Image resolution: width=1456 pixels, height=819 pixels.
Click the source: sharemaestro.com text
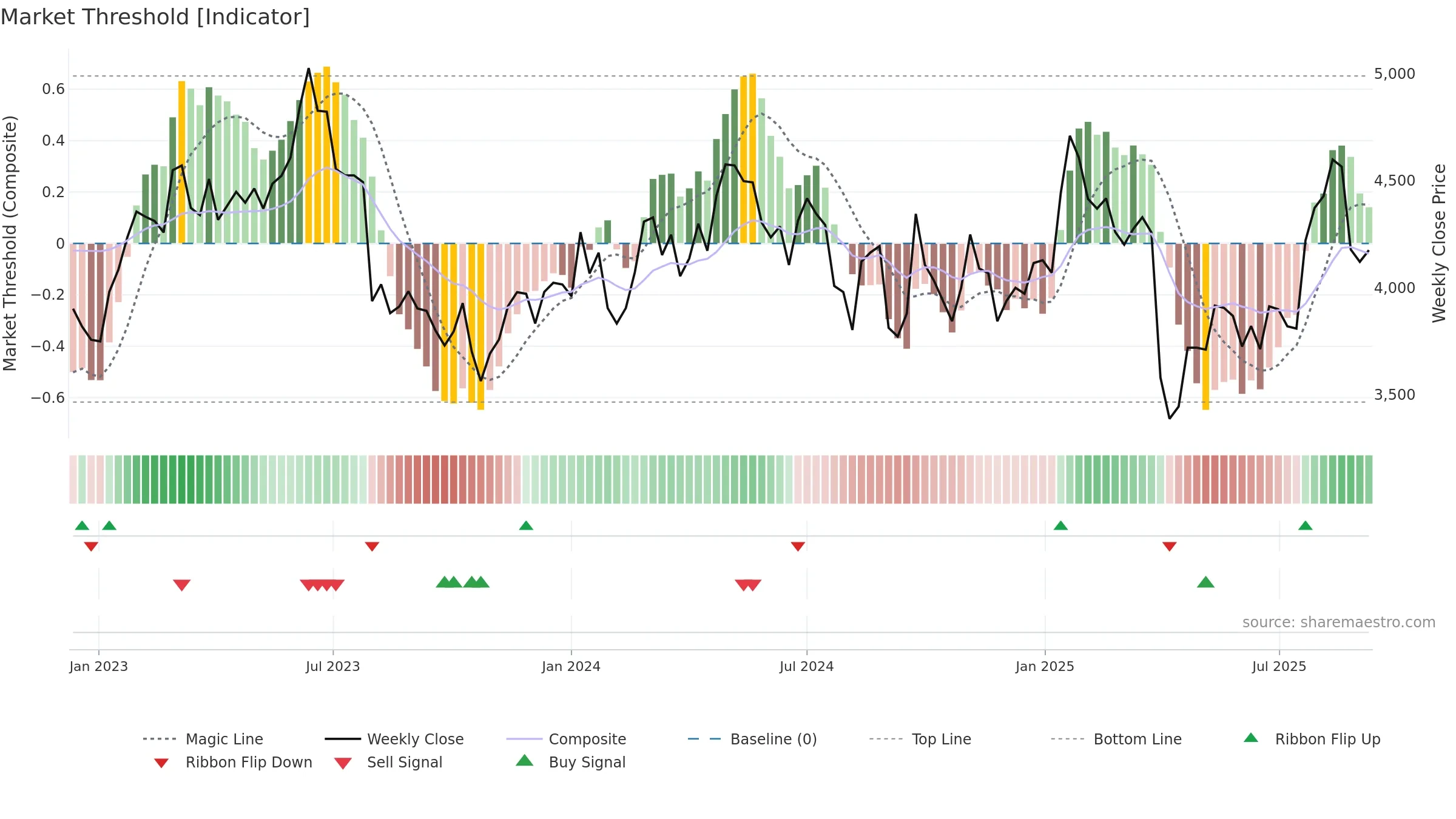(1338, 622)
